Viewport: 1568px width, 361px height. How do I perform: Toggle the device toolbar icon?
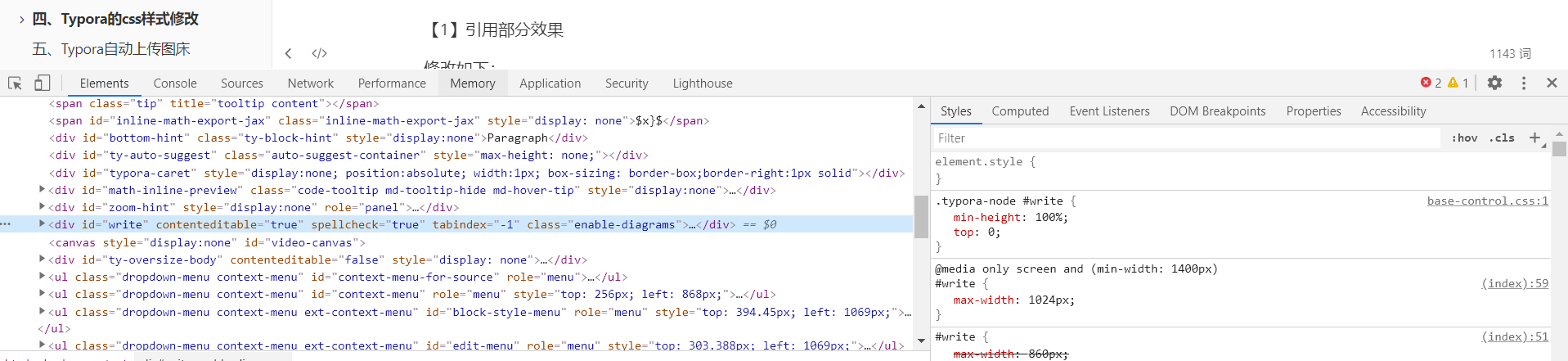click(43, 83)
